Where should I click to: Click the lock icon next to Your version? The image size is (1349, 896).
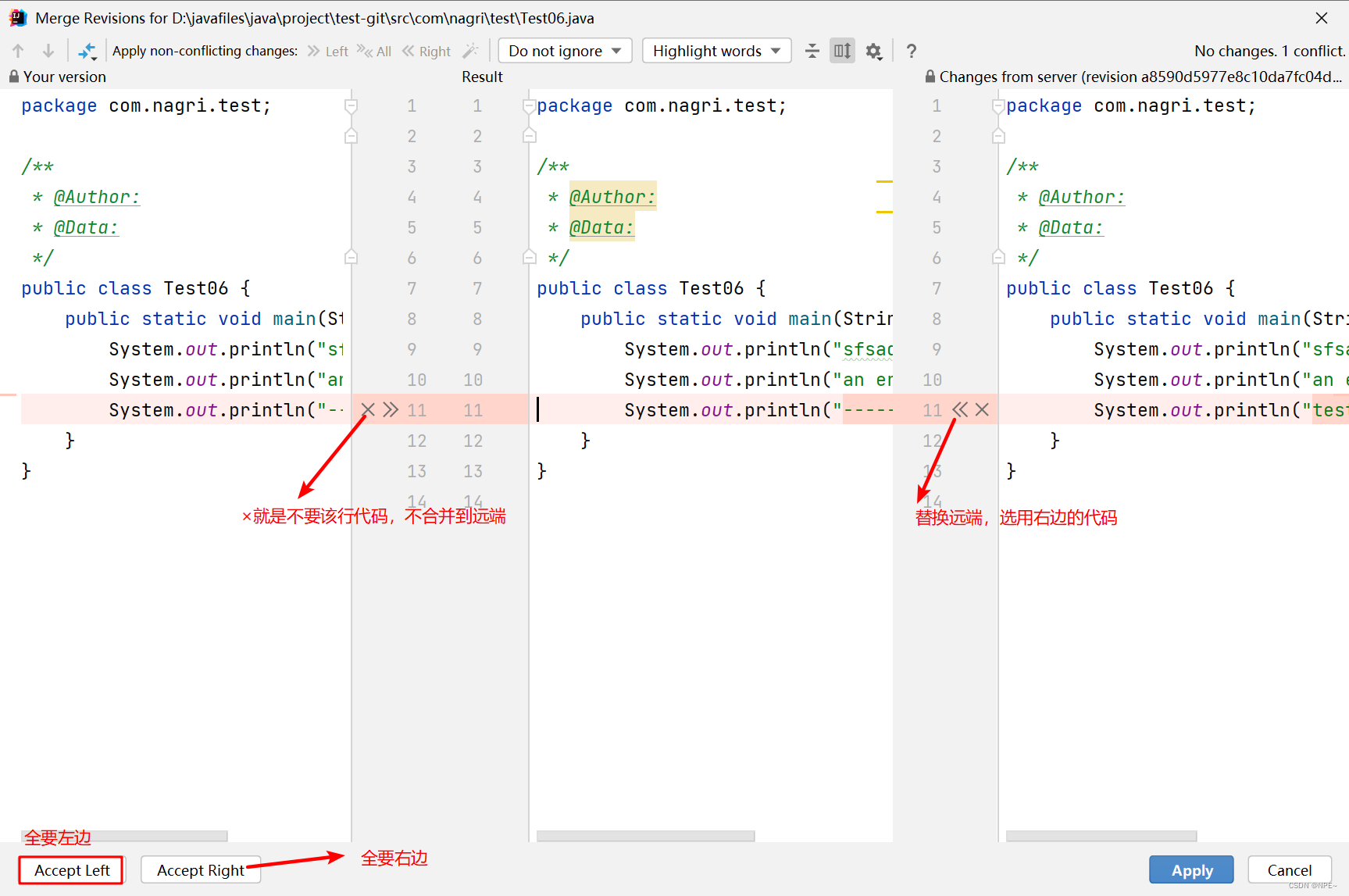(x=14, y=77)
